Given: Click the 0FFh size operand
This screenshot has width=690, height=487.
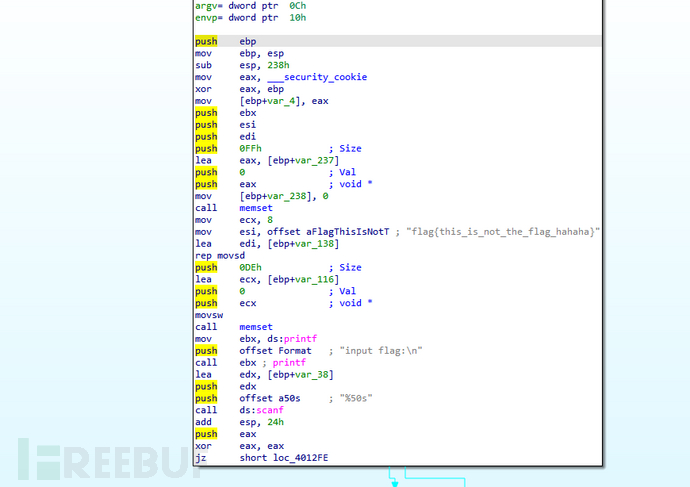Looking at the screenshot, I should coord(250,148).
